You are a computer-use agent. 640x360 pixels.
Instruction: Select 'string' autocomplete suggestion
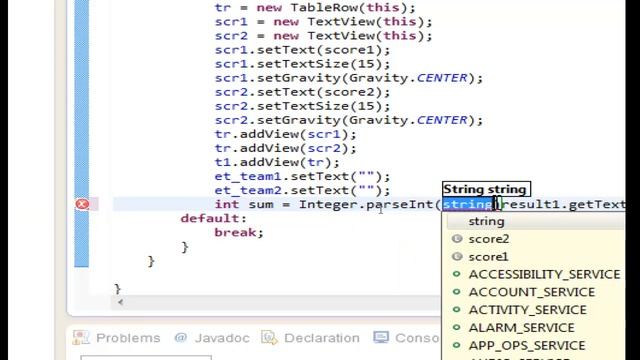pyautogui.click(x=536, y=221)
